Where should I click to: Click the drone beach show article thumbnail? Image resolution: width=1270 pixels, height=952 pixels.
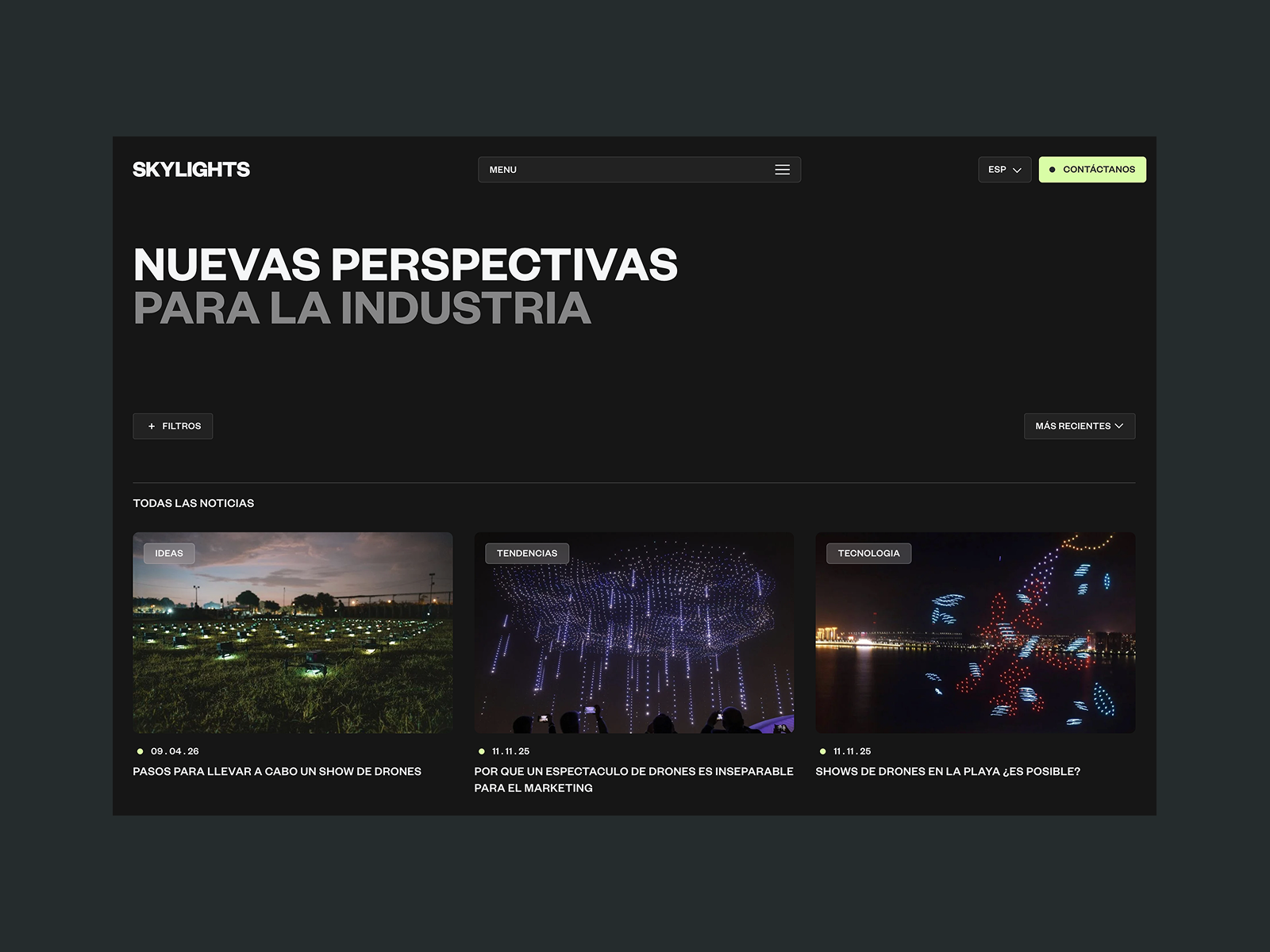click(975, 632)
